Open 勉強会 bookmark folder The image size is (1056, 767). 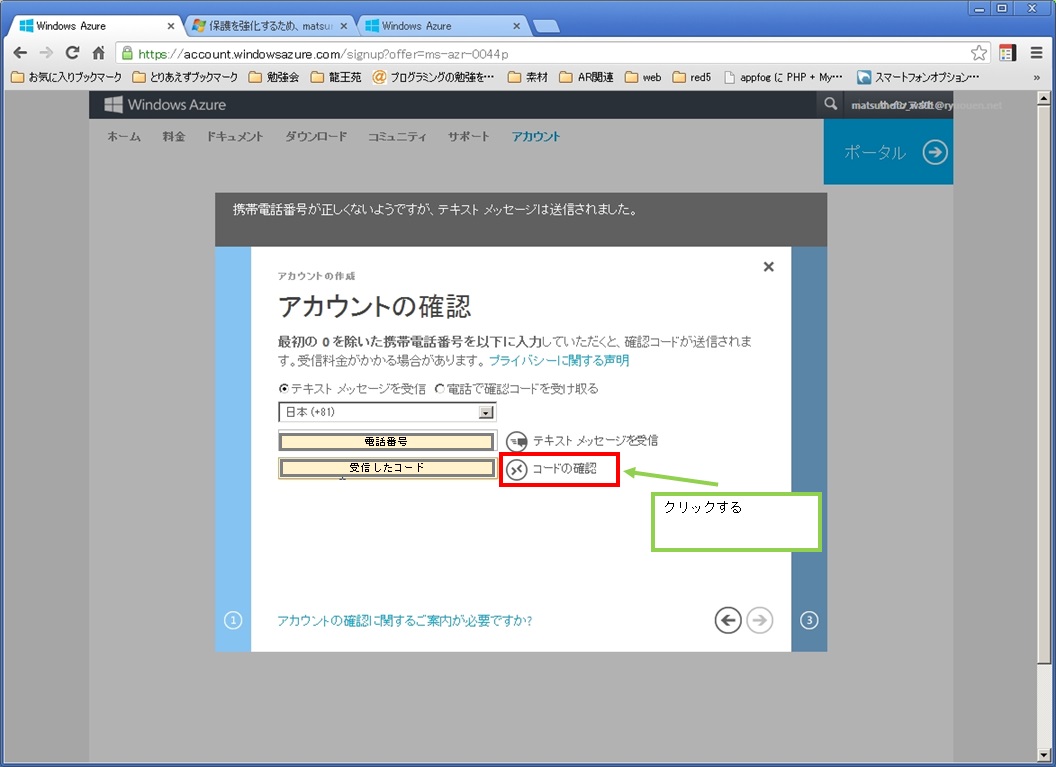(274, 77)
